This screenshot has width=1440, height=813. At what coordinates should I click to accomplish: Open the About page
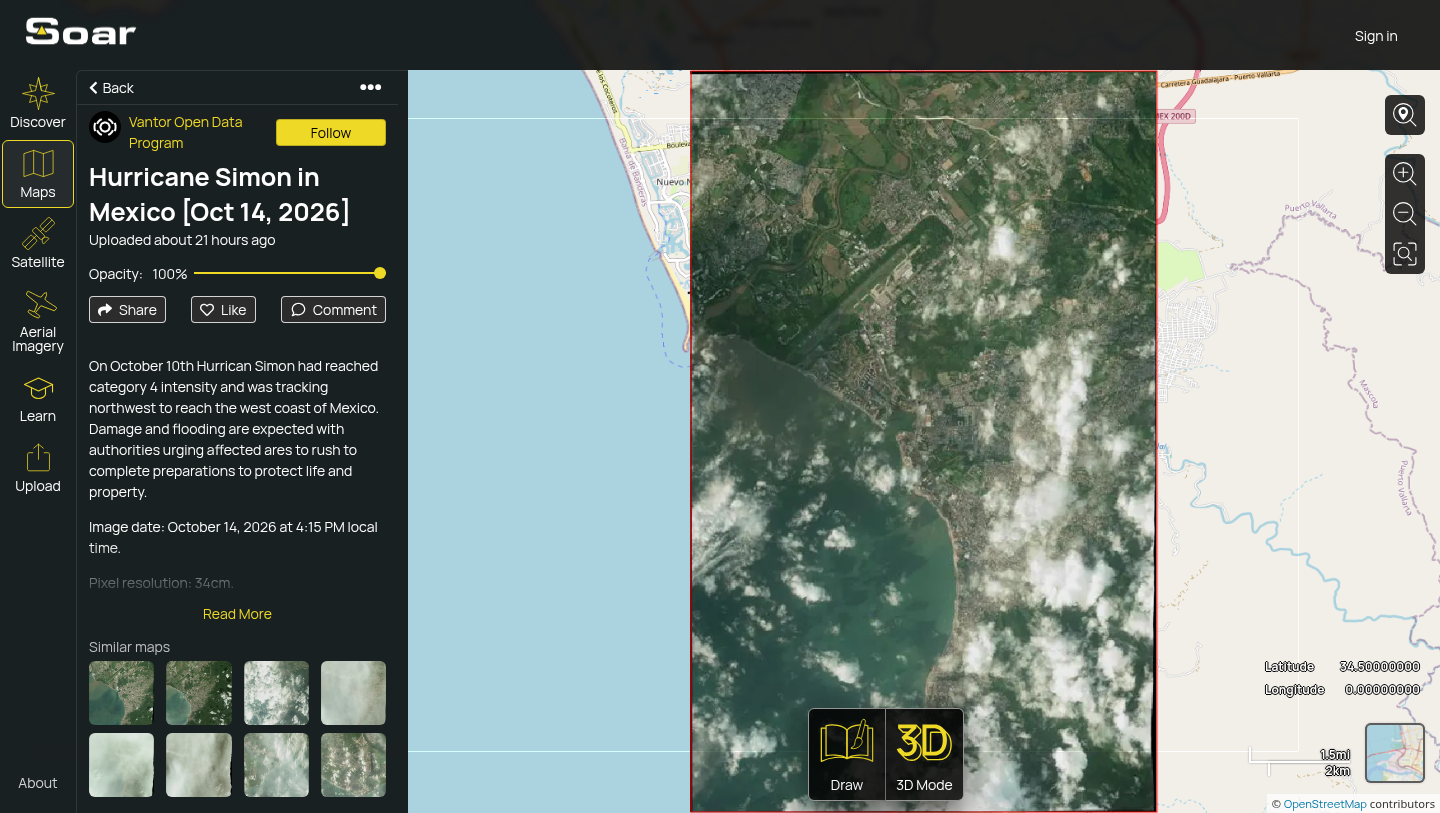(x=38, y=783)
